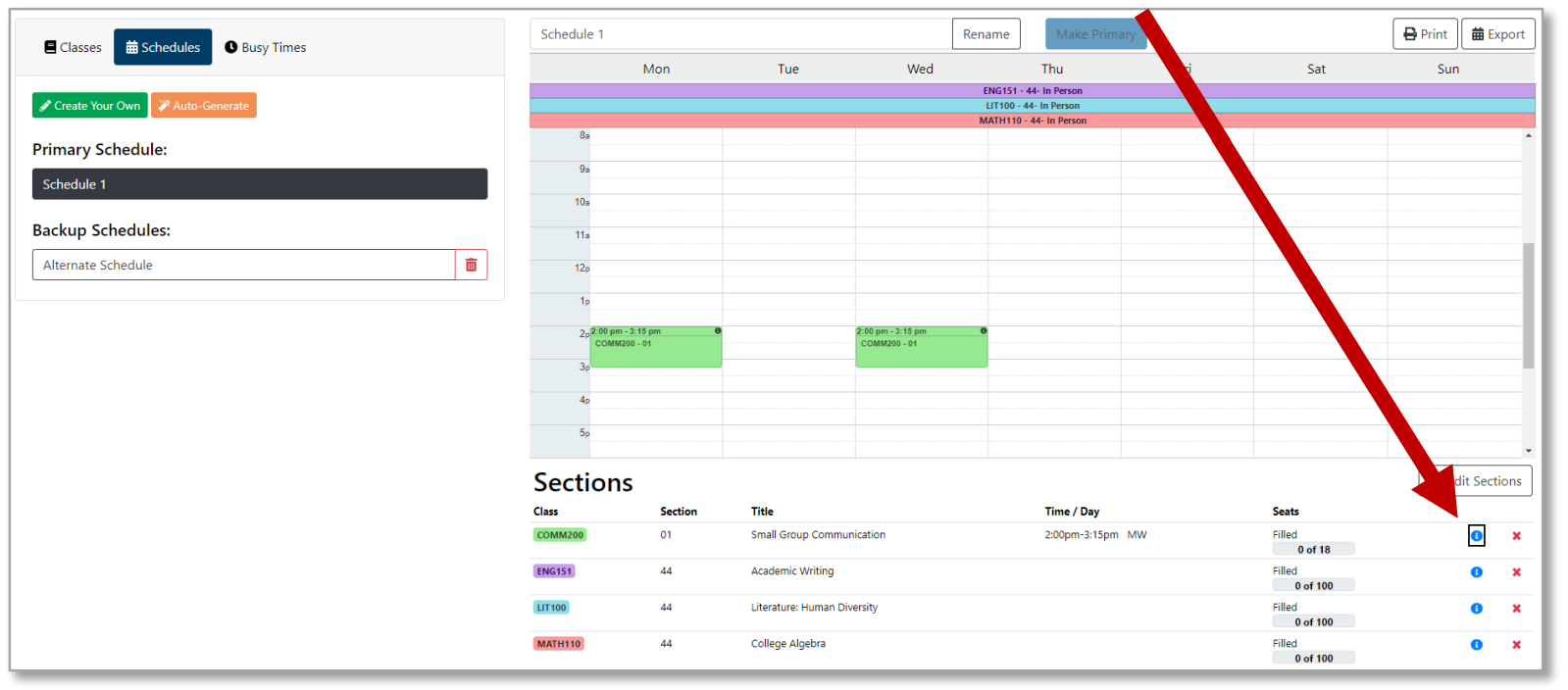Select Schedule 1 primary schedule

coord(259,184)
